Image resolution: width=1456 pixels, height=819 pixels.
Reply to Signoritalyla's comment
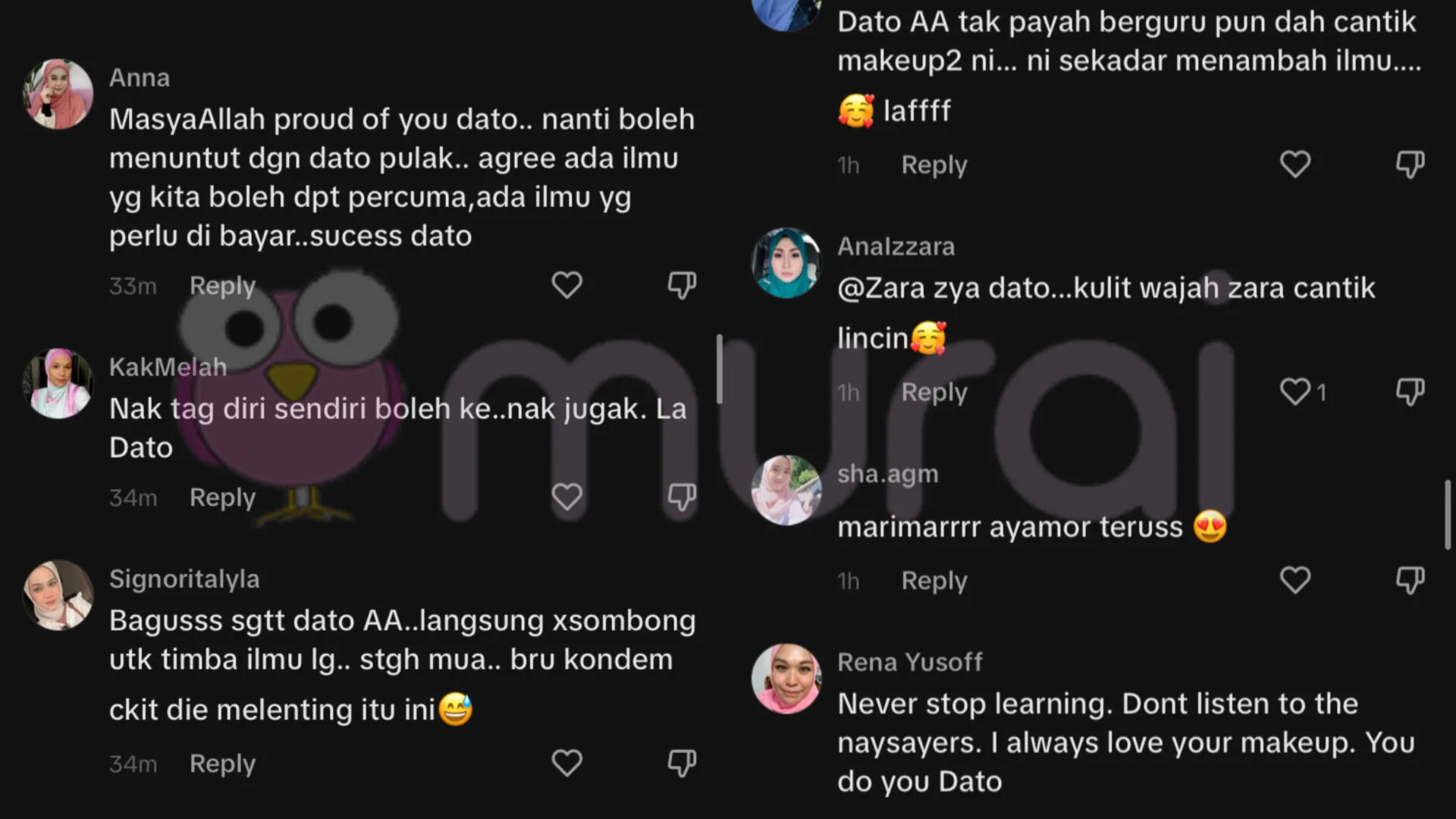[x=222, y=764]
